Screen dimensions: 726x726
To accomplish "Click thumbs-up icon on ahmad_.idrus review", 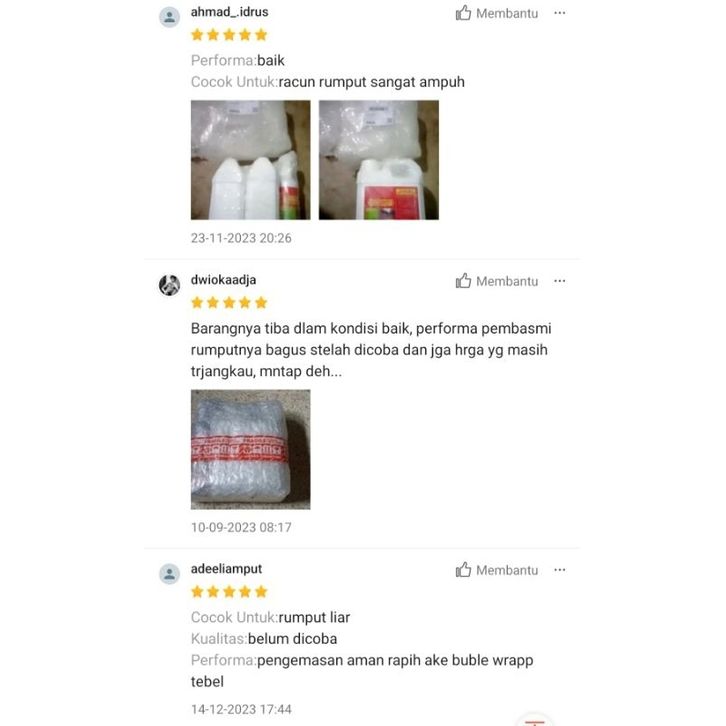I will coord(463,13).
